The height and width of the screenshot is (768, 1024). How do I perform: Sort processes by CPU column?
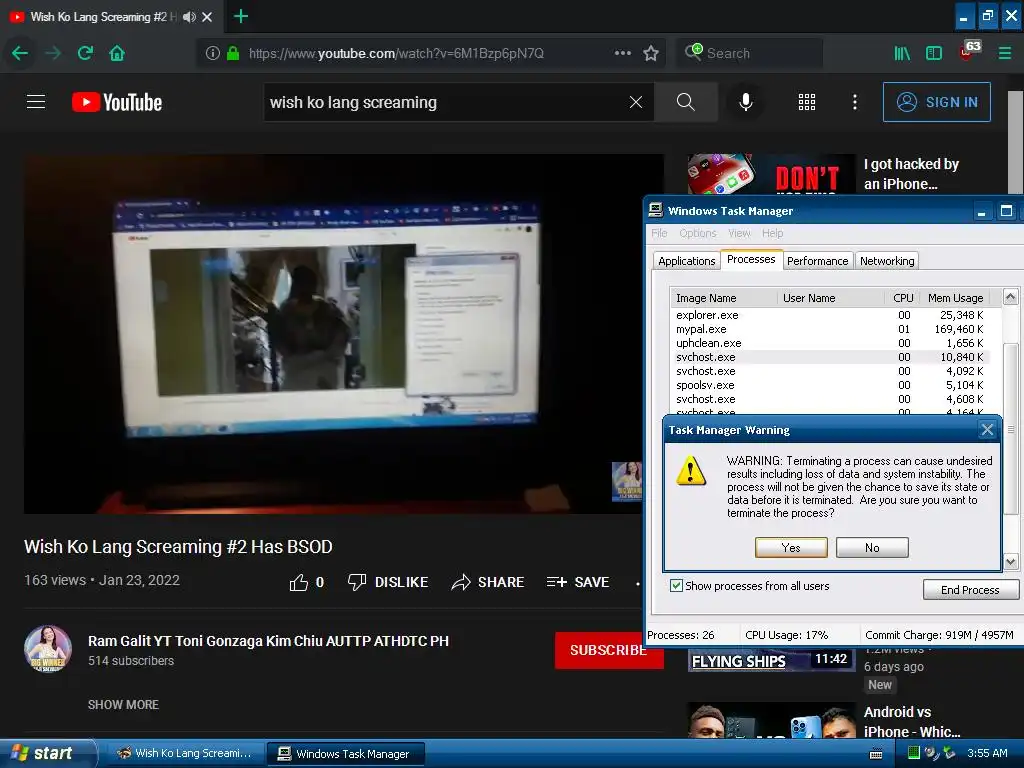click(903, 298)
